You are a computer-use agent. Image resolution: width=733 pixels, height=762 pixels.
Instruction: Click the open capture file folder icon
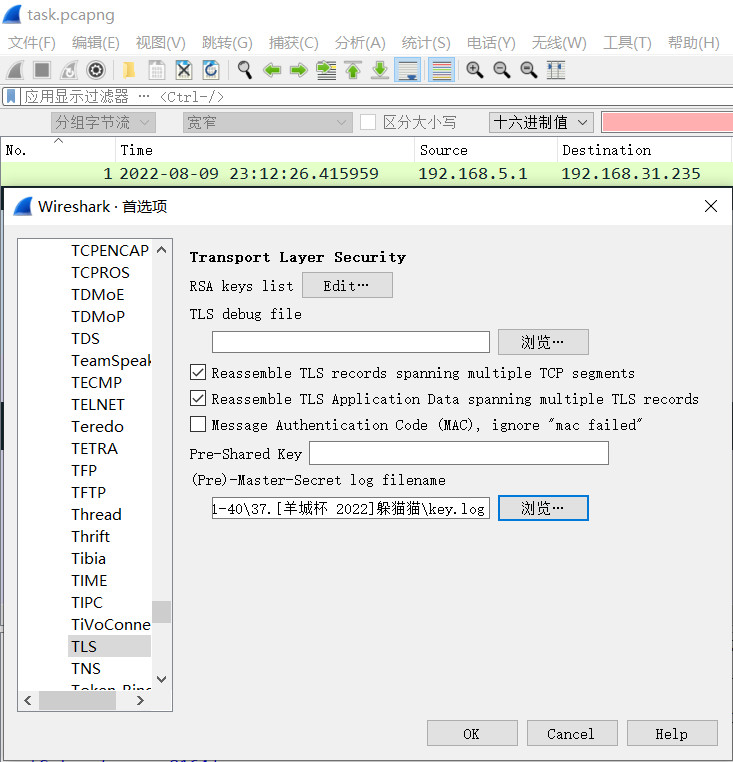pos(129,70)
